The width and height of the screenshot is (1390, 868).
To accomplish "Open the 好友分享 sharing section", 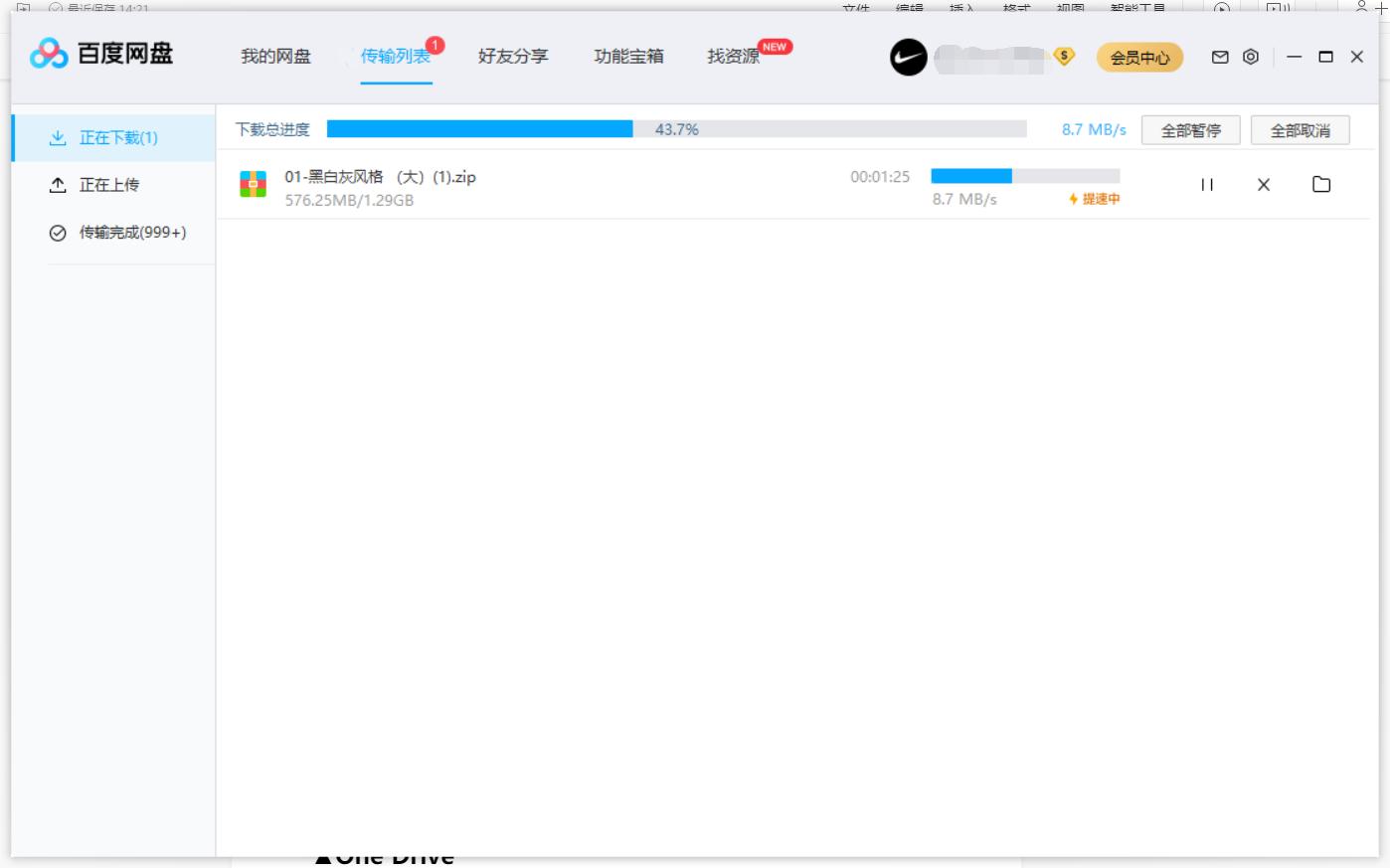I will [x=510, y=57].
